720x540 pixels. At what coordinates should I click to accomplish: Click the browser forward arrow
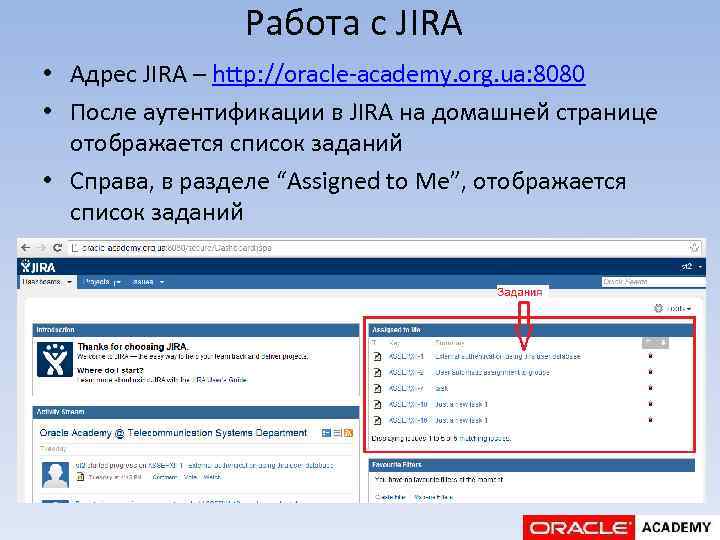pos(42,248)
